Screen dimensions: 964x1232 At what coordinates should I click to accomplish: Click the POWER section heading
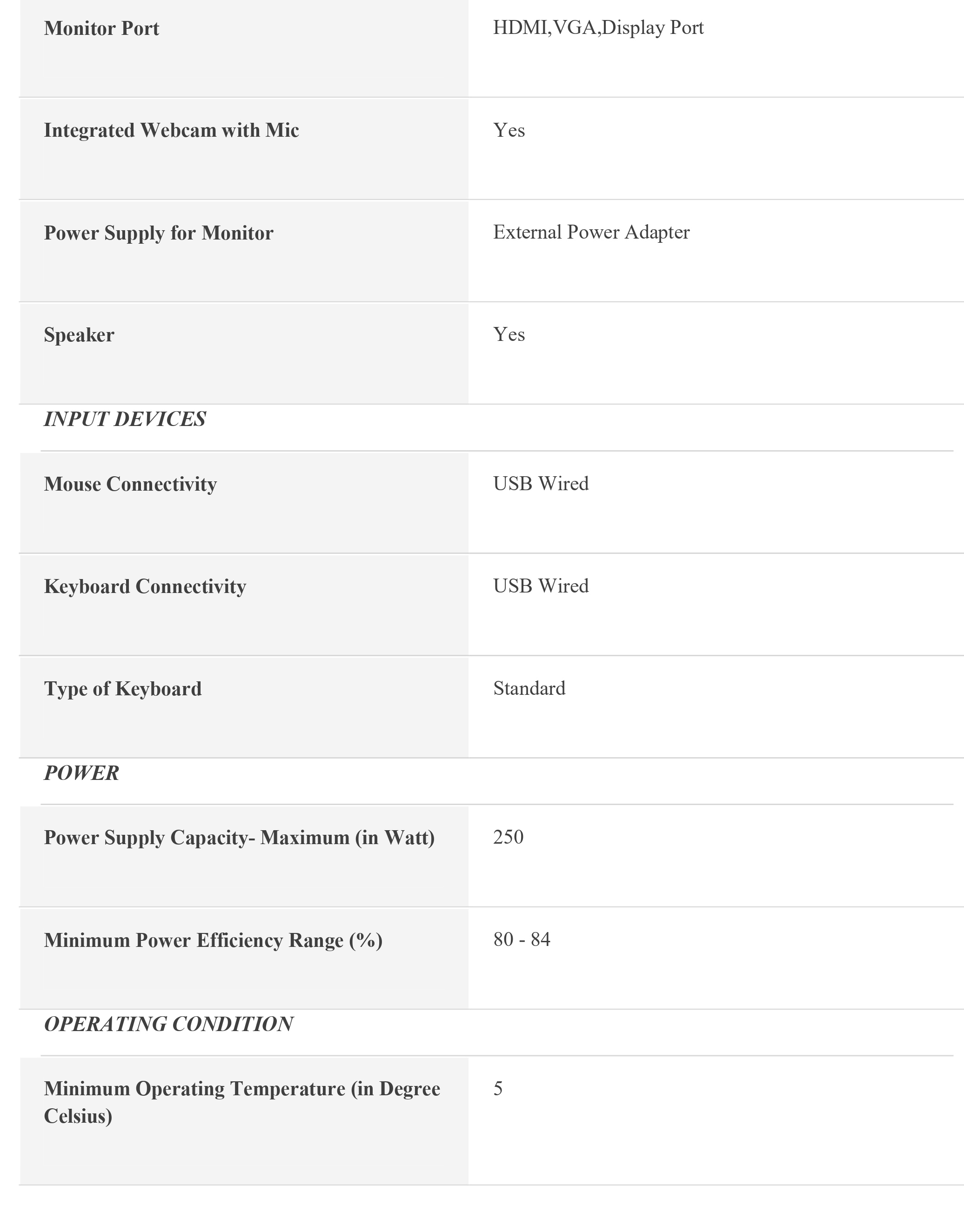click(x=81, y=773)
